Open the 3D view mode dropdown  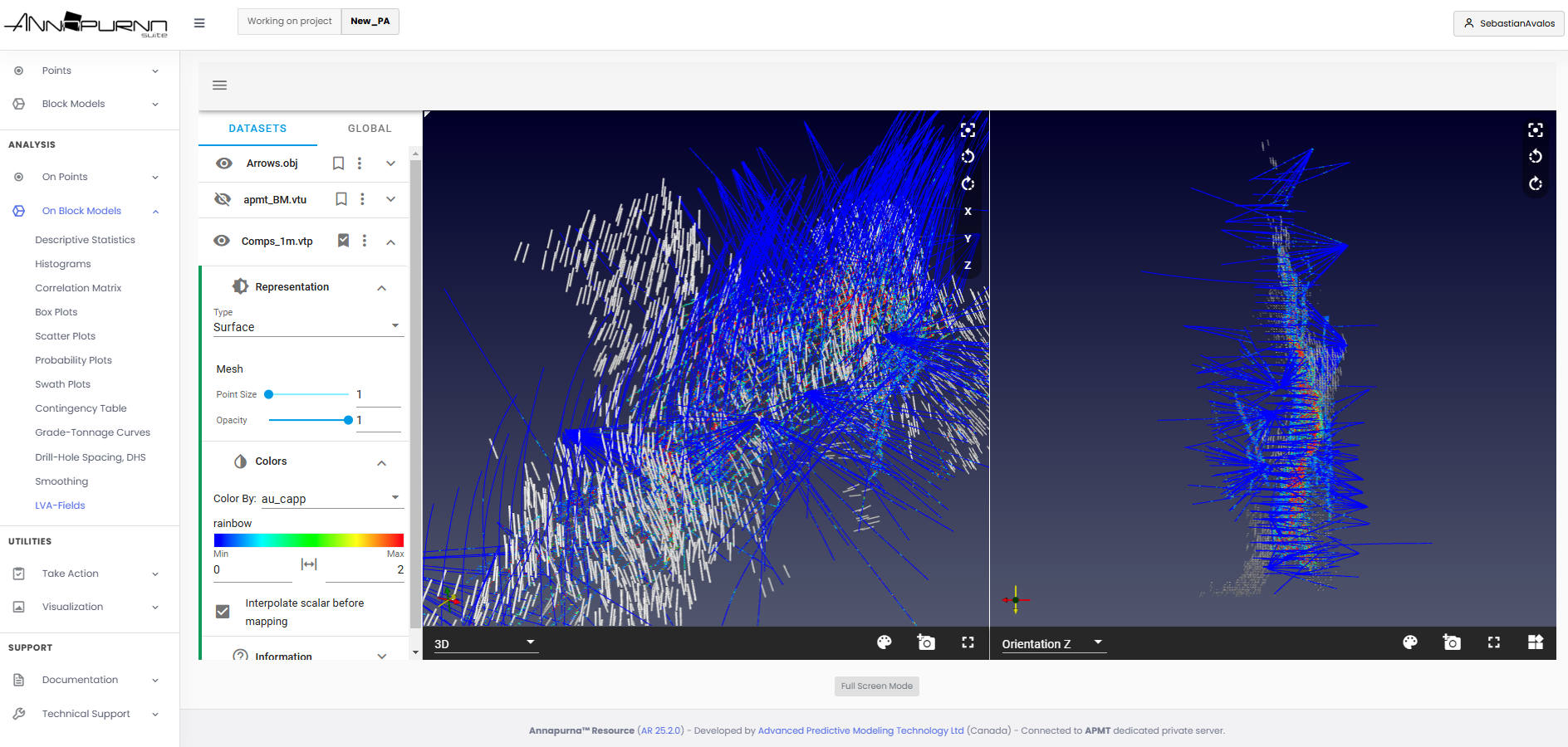[485, 643]
